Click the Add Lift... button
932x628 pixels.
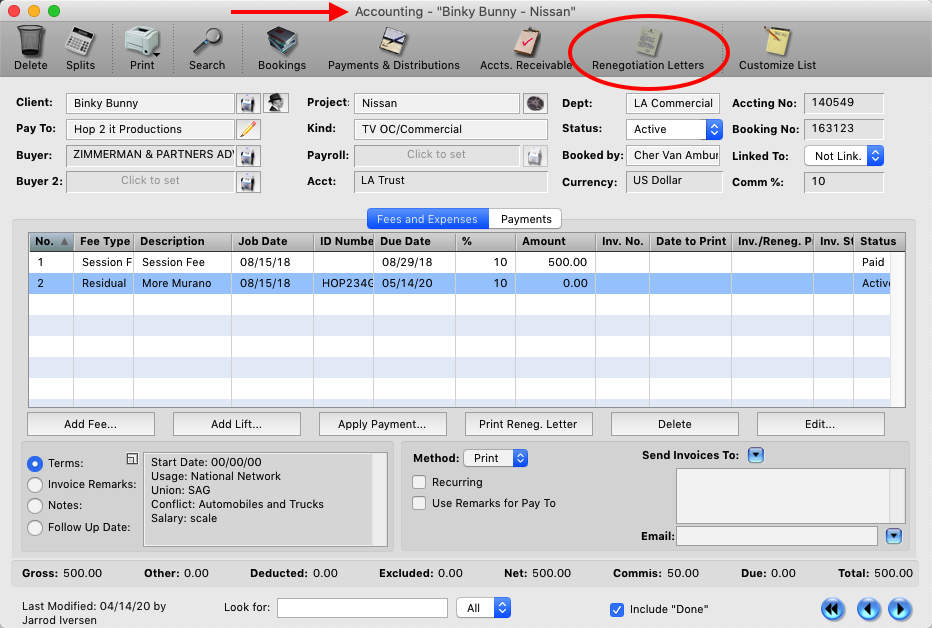click(x=237, y=424)
